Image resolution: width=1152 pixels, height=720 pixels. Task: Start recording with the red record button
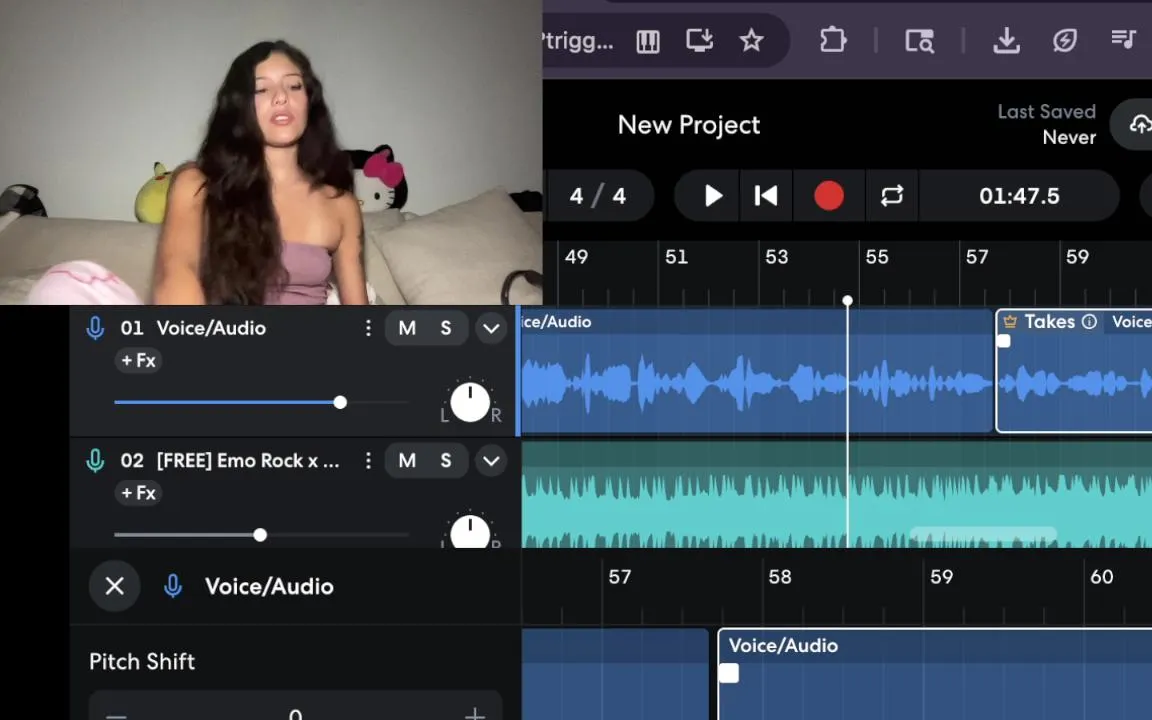tap(829, 196)
